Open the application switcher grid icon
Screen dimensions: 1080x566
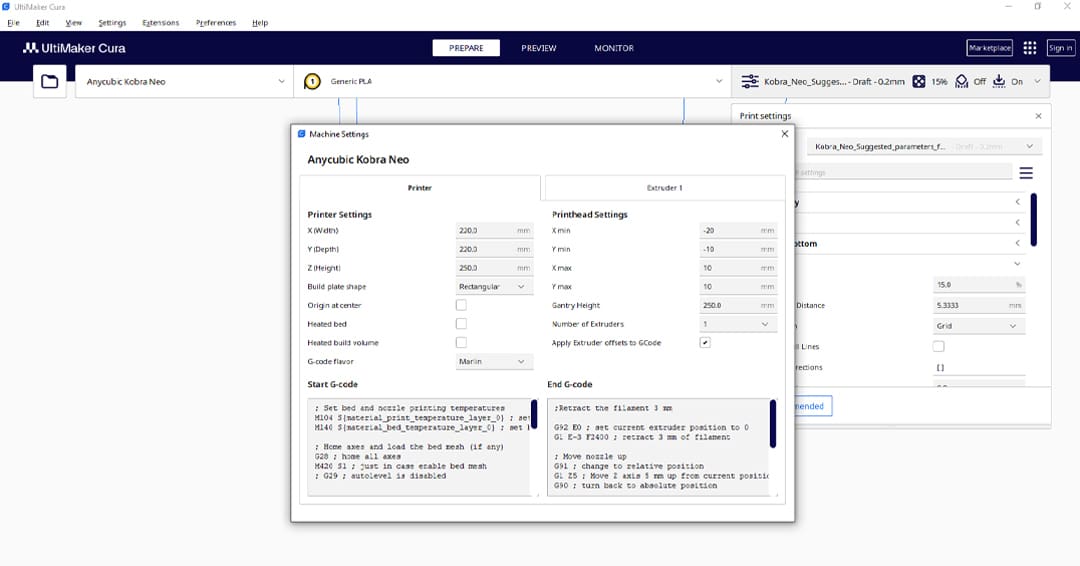1030,48
